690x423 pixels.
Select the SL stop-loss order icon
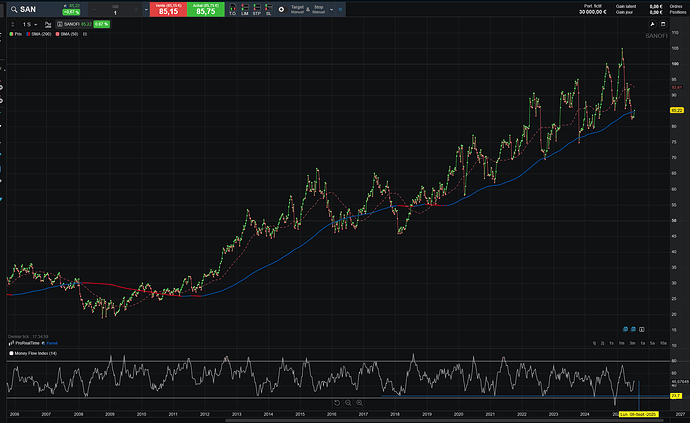269,10
